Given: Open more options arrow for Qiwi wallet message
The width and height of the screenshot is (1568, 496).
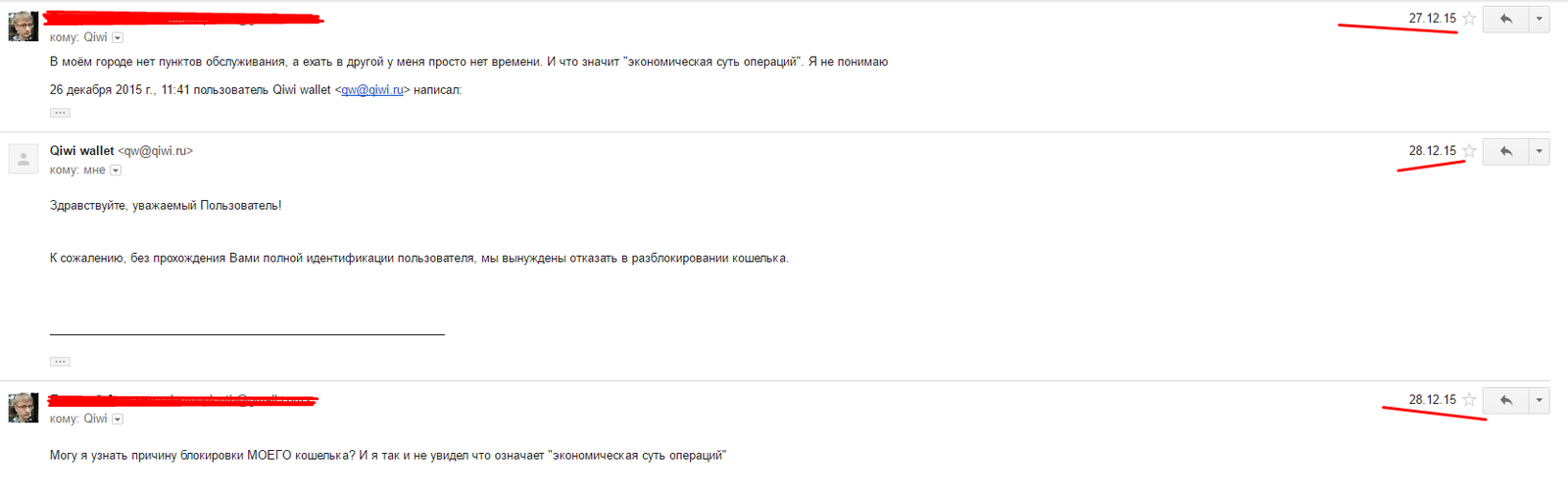Looking at the screenshot, I should (1539, 151).
